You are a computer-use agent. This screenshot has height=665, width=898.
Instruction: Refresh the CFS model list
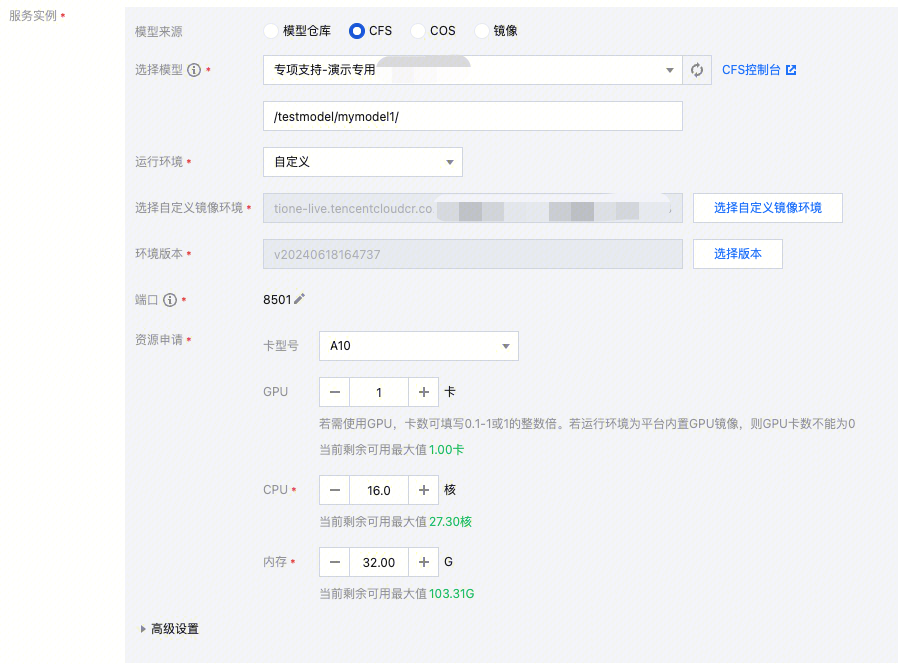[x=697, y=70]
